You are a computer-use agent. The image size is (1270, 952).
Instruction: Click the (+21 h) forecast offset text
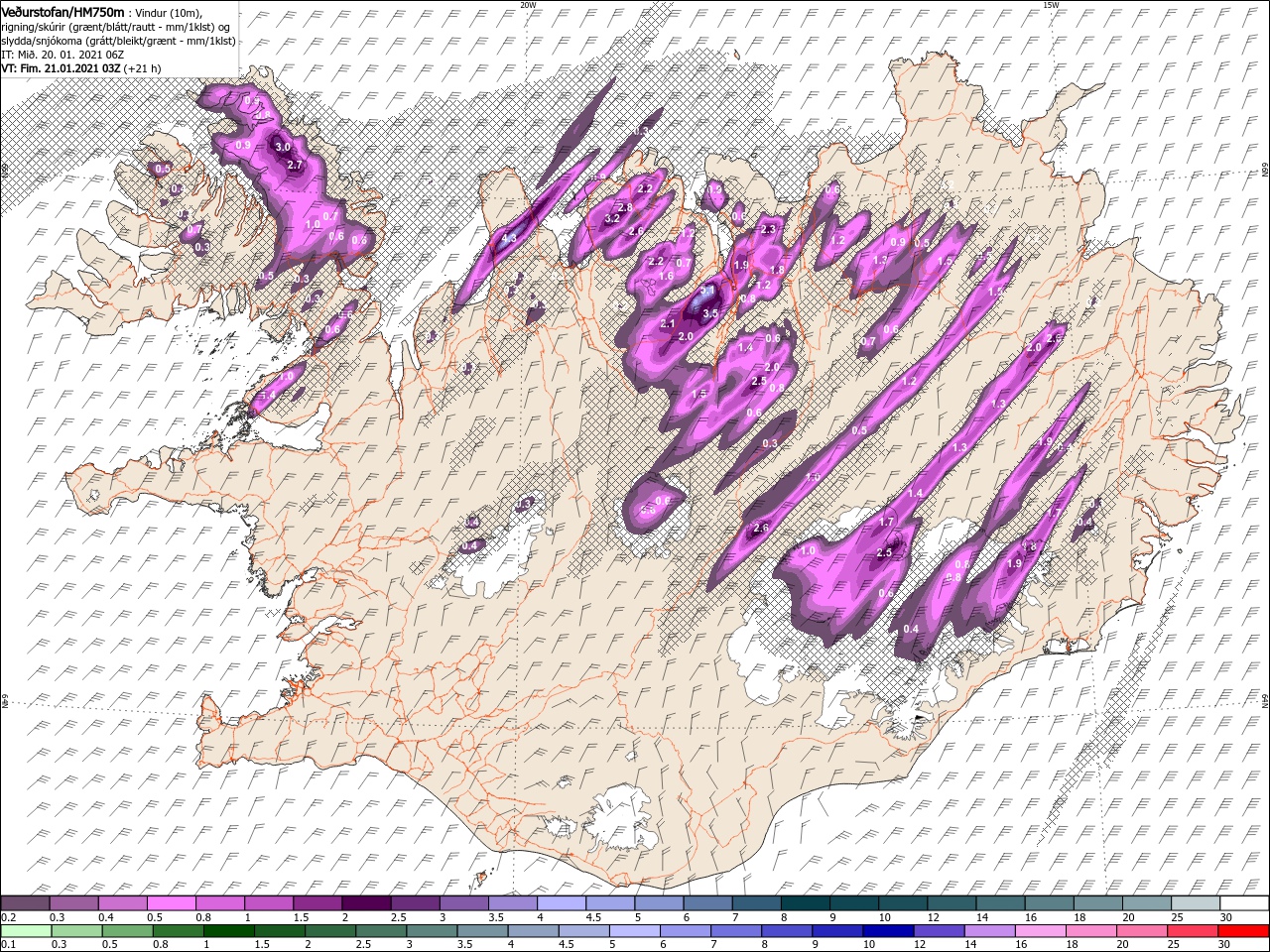[x=144, y=67]
